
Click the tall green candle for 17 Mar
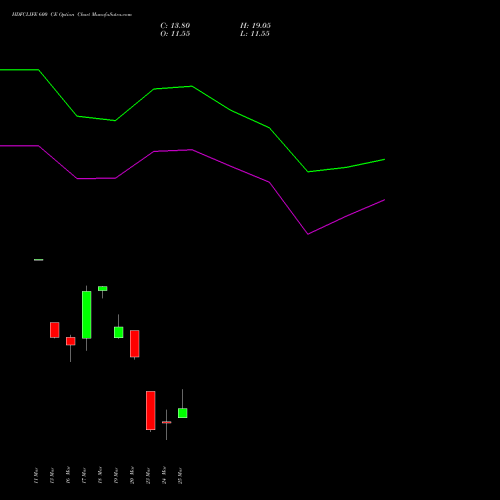[87, 315]
